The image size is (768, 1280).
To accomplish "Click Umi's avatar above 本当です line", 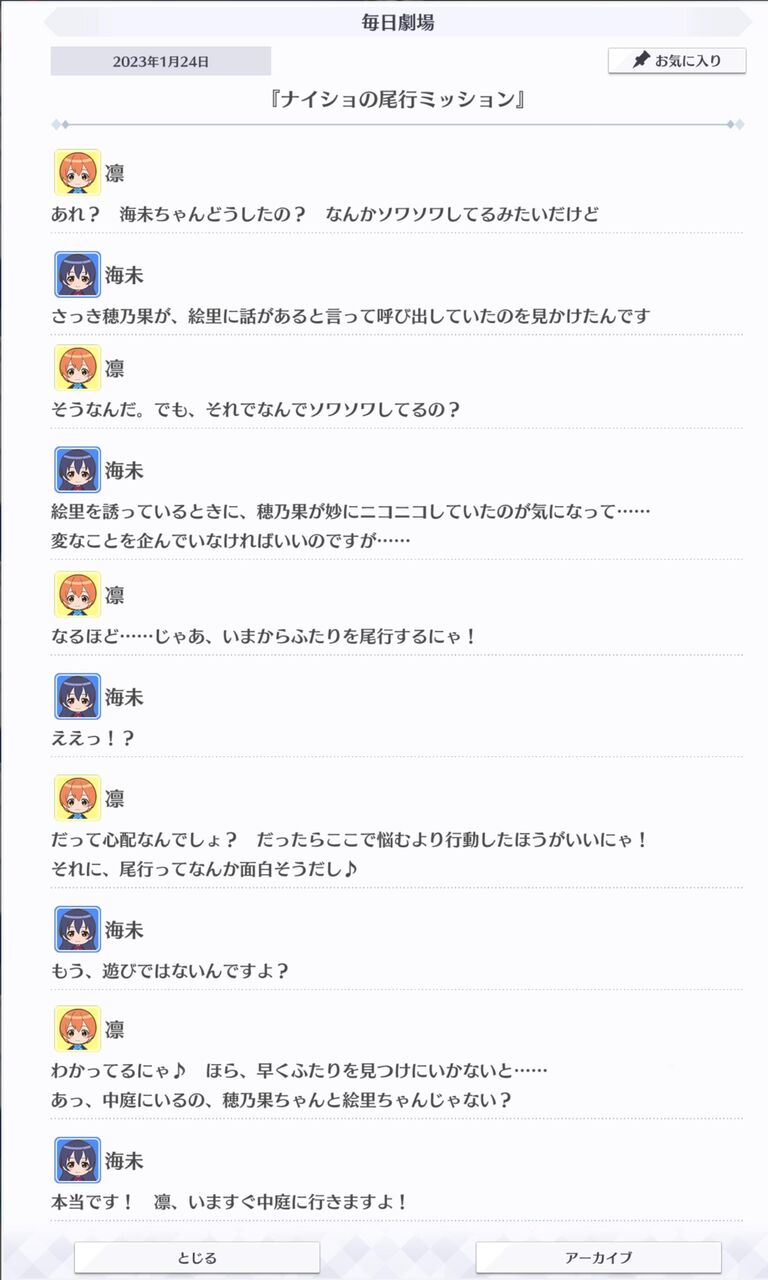I will (x=77, y=1161).
